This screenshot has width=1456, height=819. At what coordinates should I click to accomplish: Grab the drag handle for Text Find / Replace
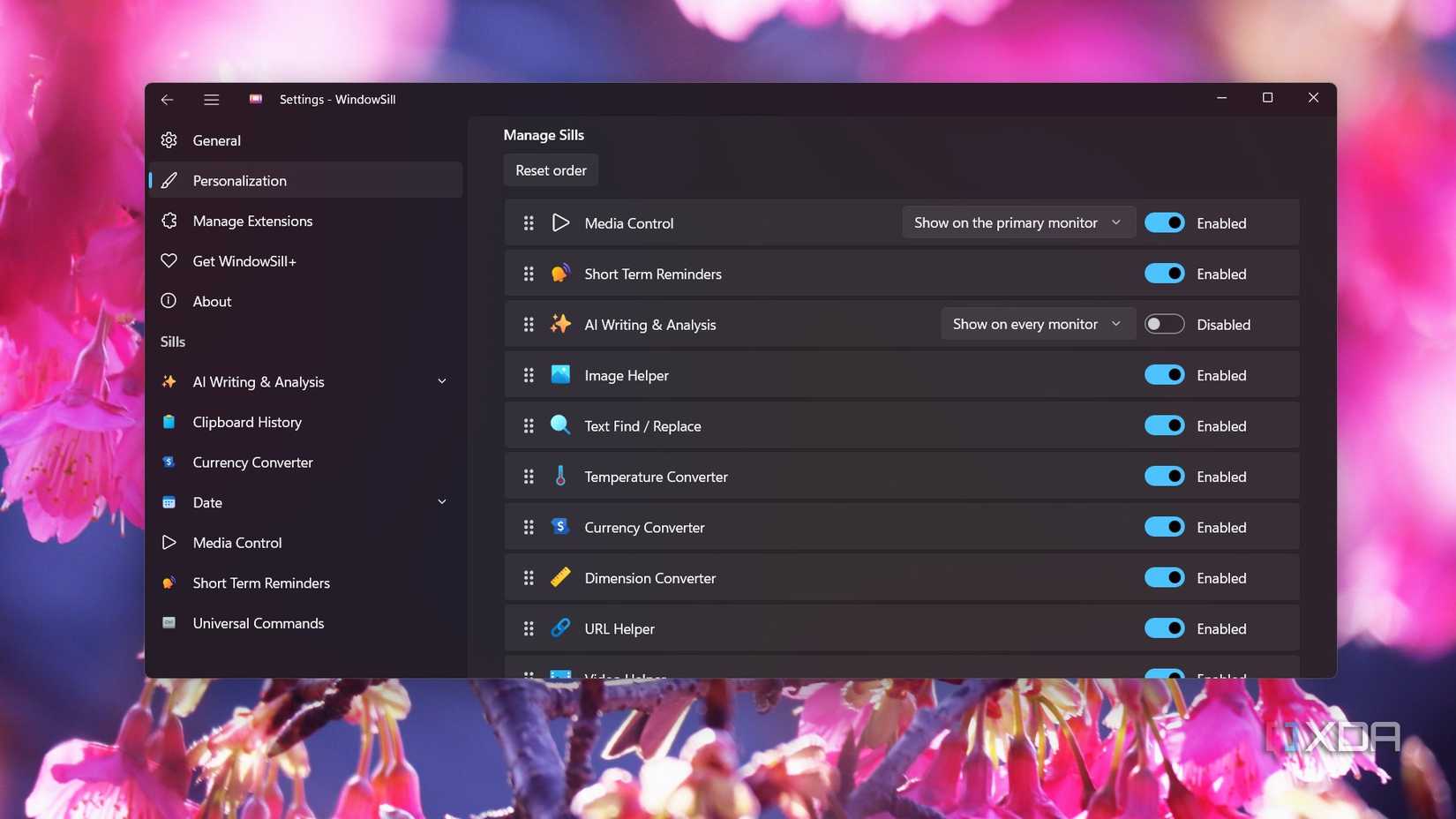click(529, 426)
